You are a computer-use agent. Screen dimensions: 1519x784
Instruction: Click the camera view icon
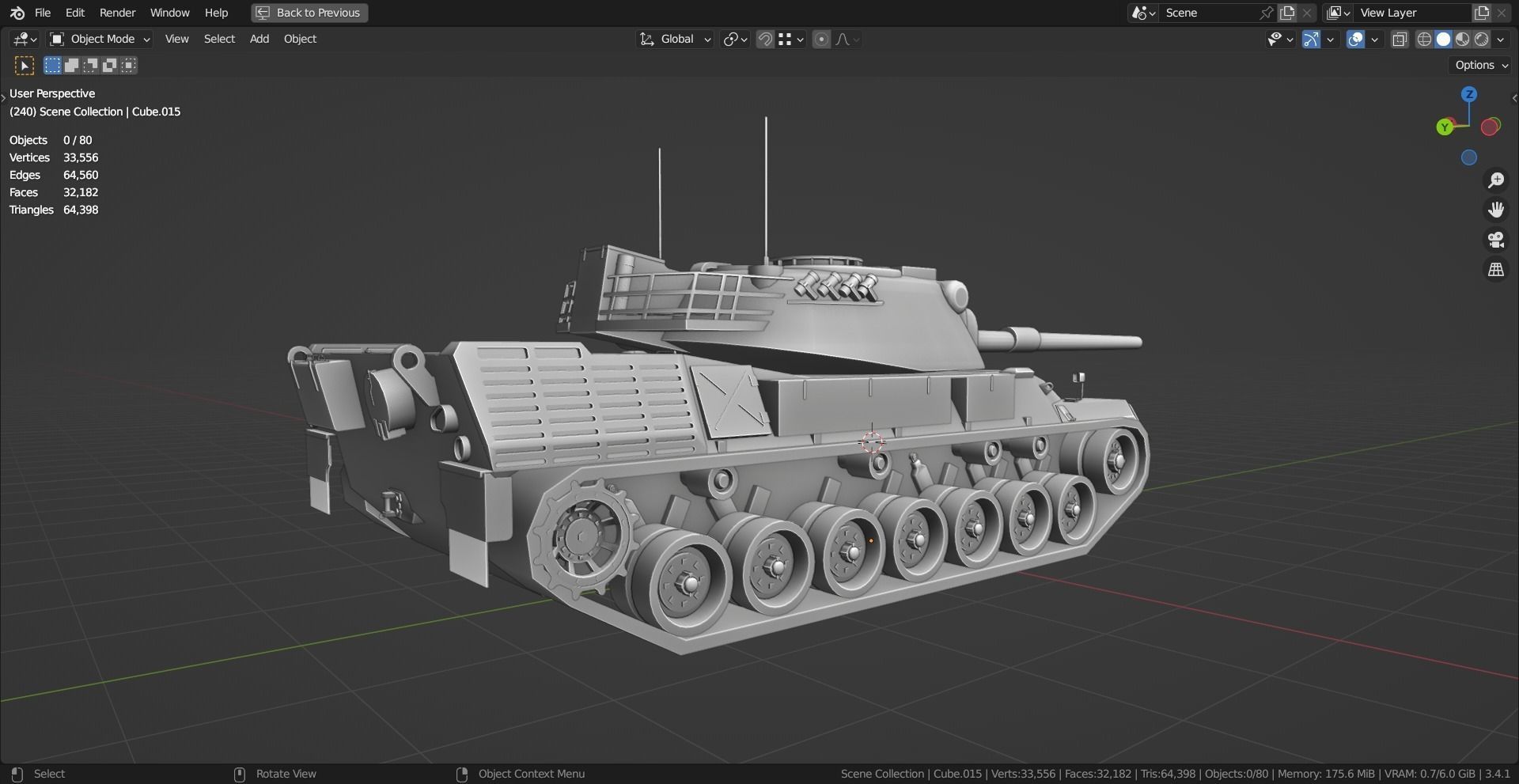pyautogui.click(x=1495, y=240)
